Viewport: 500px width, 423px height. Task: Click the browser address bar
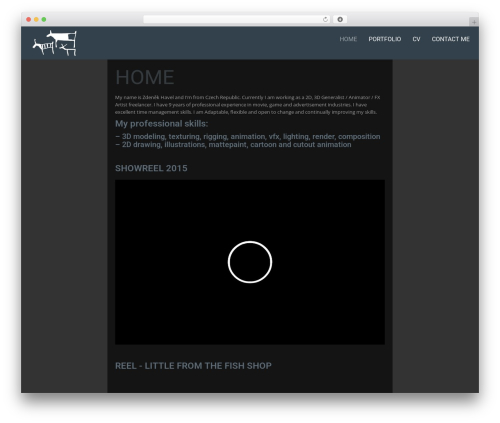click(x=237, y=20)
